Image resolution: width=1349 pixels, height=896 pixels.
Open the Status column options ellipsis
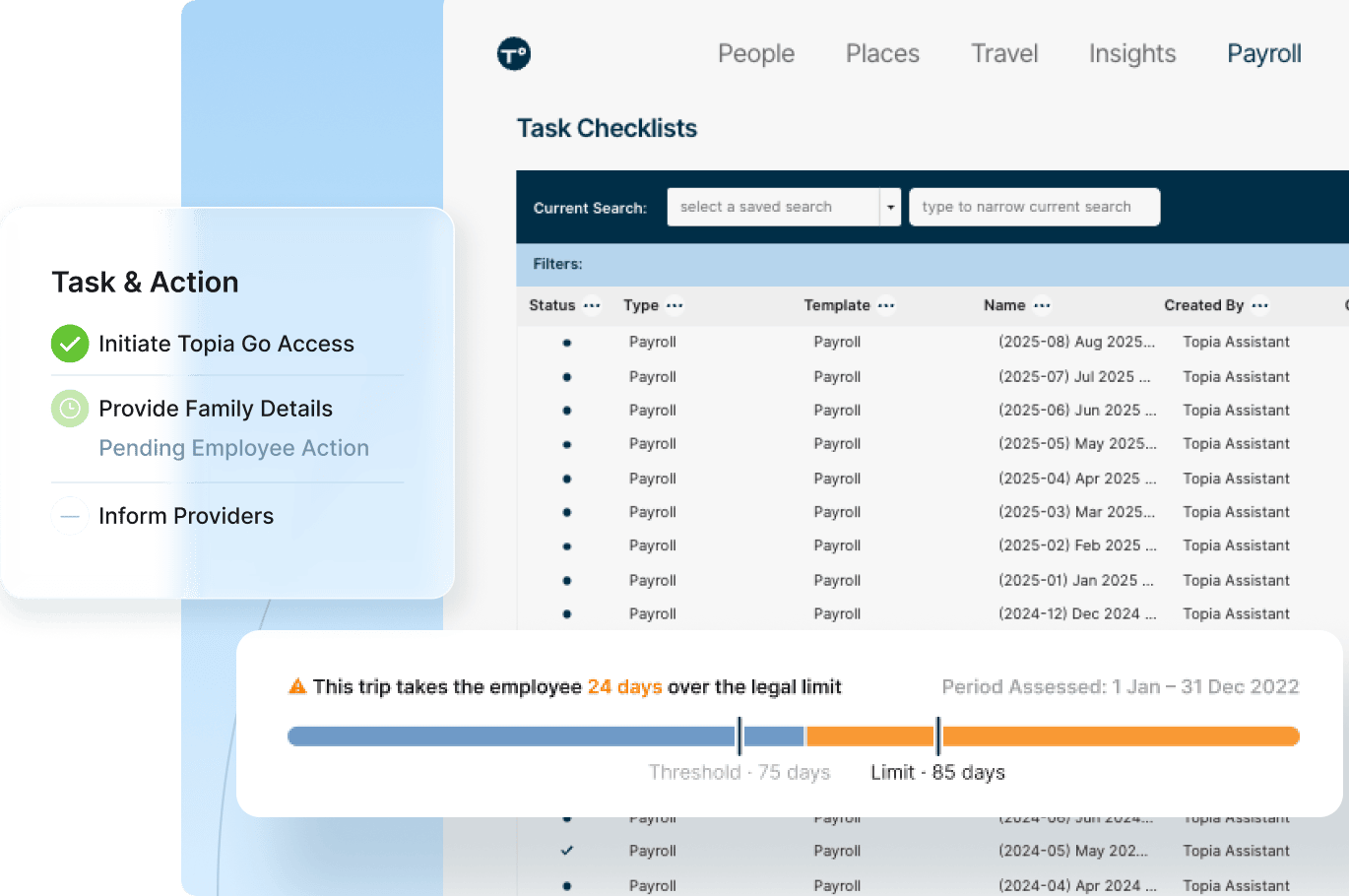click(x=592, y=305)
